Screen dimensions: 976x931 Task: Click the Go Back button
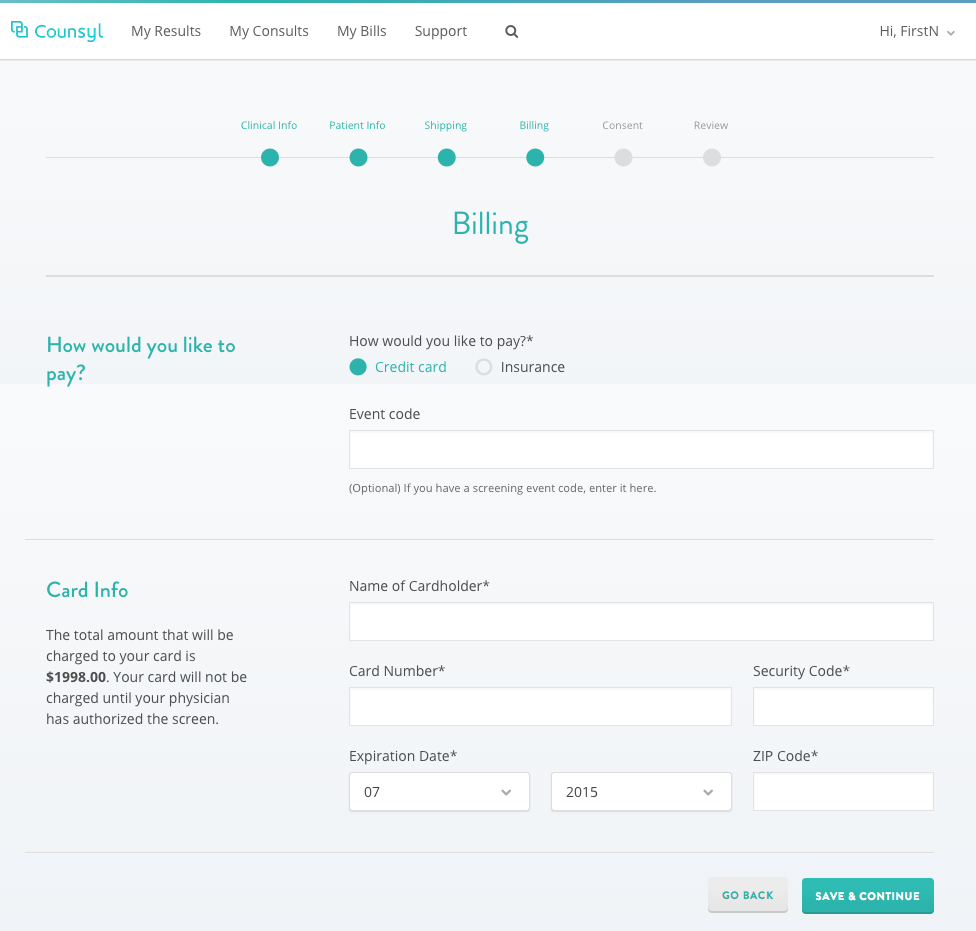(x=748, y=895)
